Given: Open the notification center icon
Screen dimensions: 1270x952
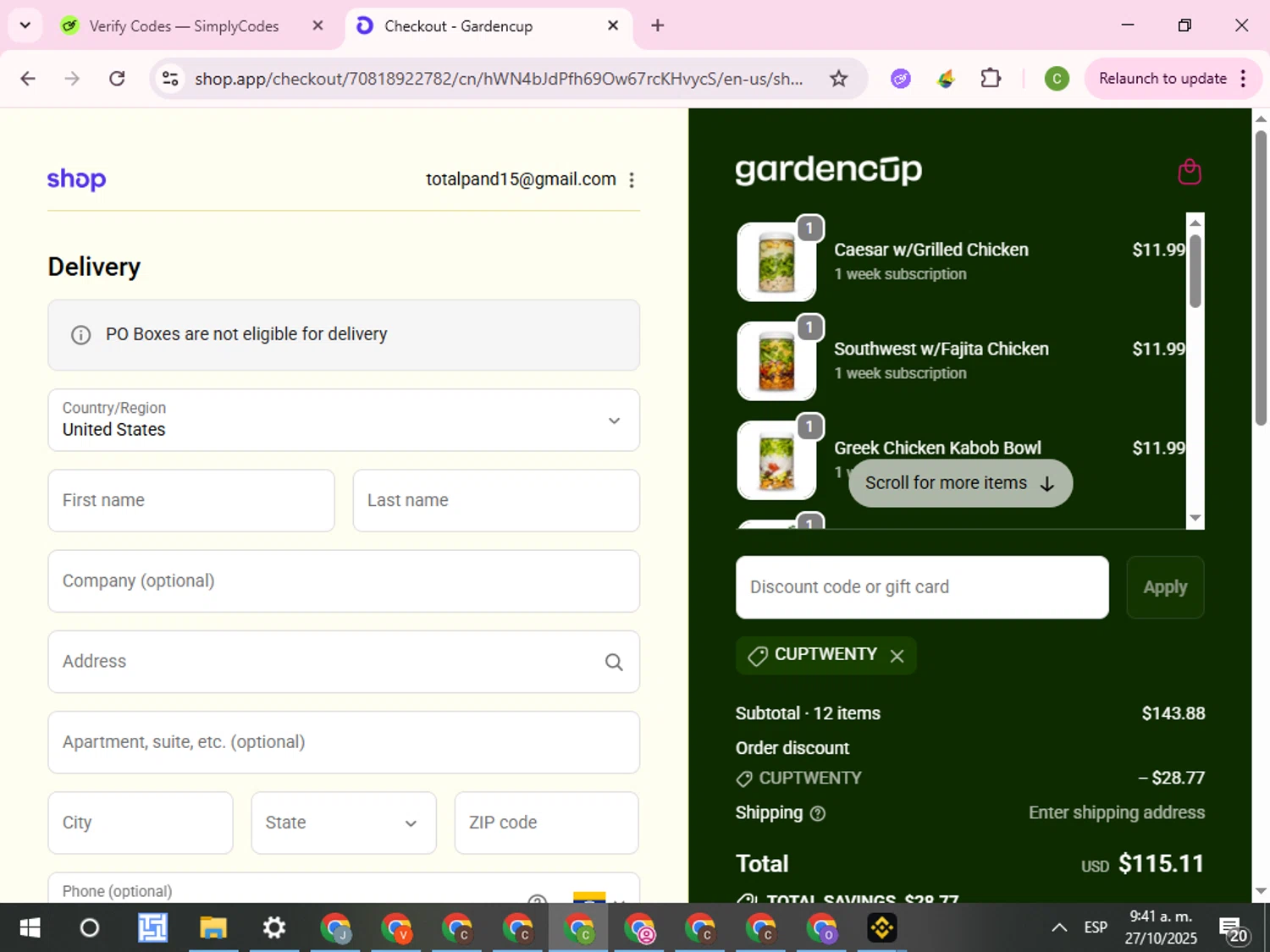Looking at the screenshot, I should point(1233,928).
